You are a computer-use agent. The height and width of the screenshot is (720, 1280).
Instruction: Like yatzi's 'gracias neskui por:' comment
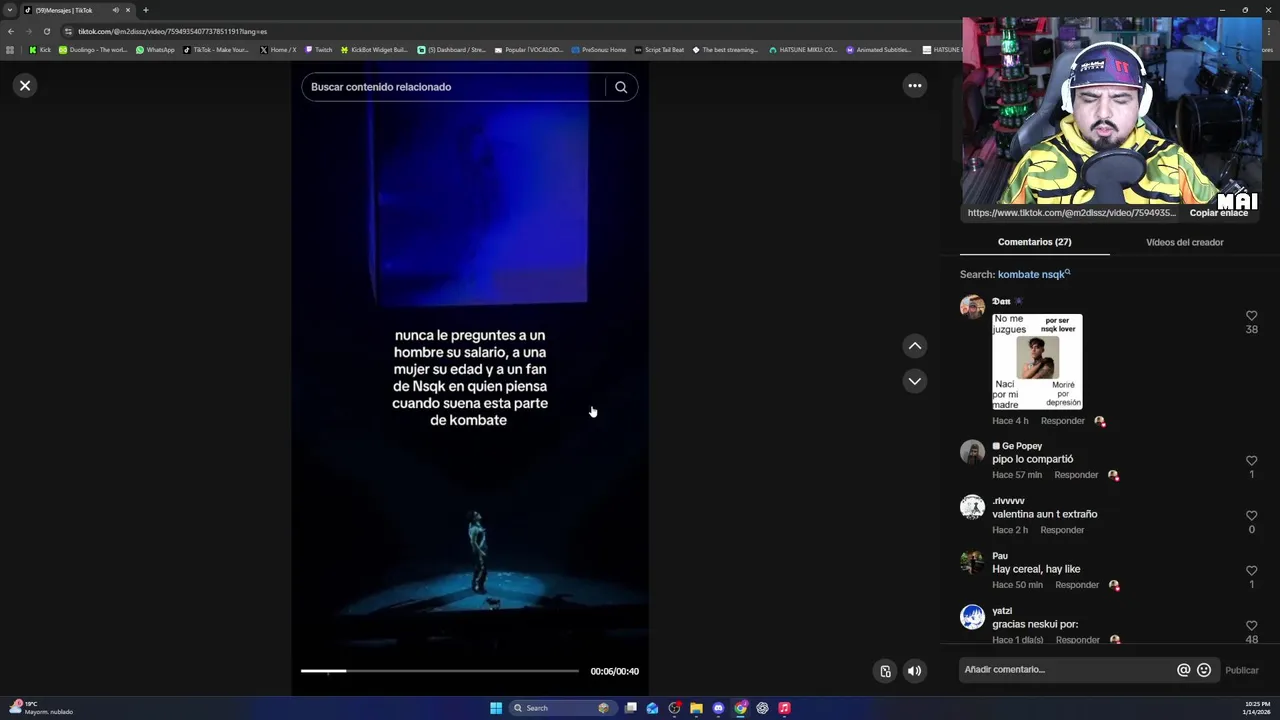[1251, 626]
